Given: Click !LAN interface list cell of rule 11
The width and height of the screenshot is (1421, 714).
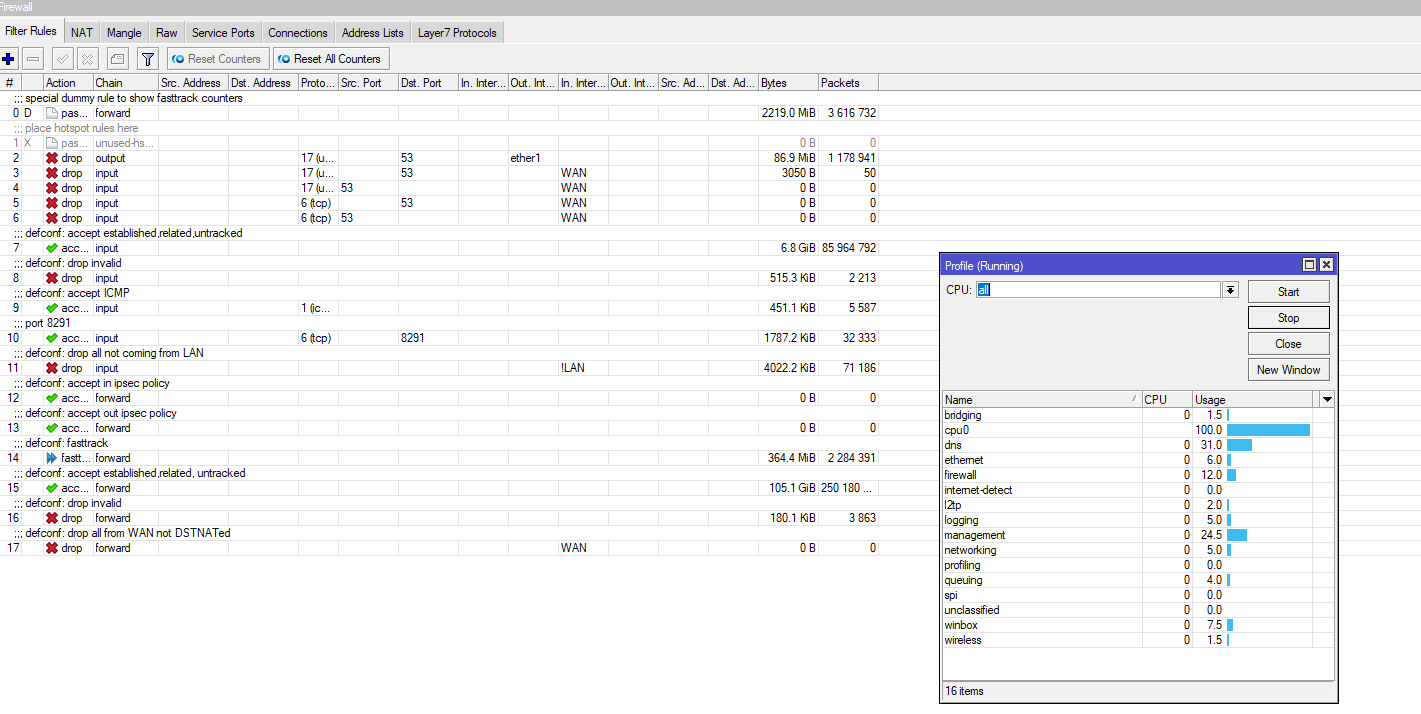Looking at the screenshot, I should coord(583,368).
